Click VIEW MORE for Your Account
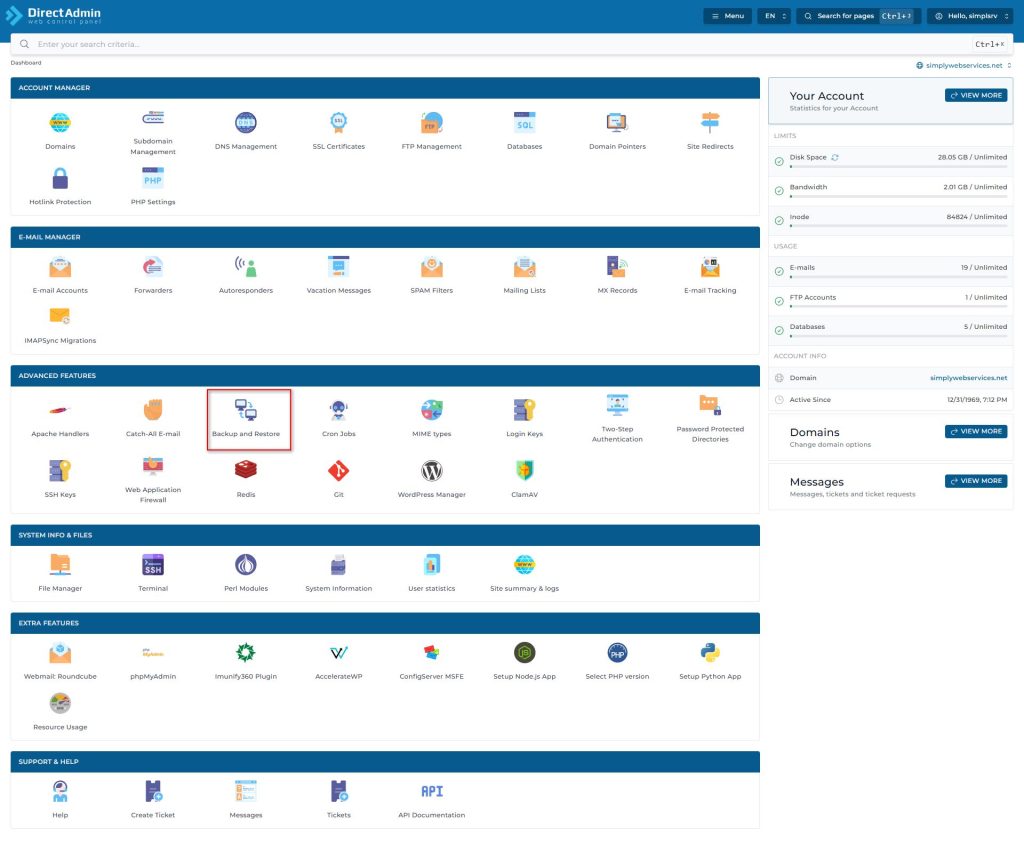The height and width of the screenshot is (845, 1024). 976,95
